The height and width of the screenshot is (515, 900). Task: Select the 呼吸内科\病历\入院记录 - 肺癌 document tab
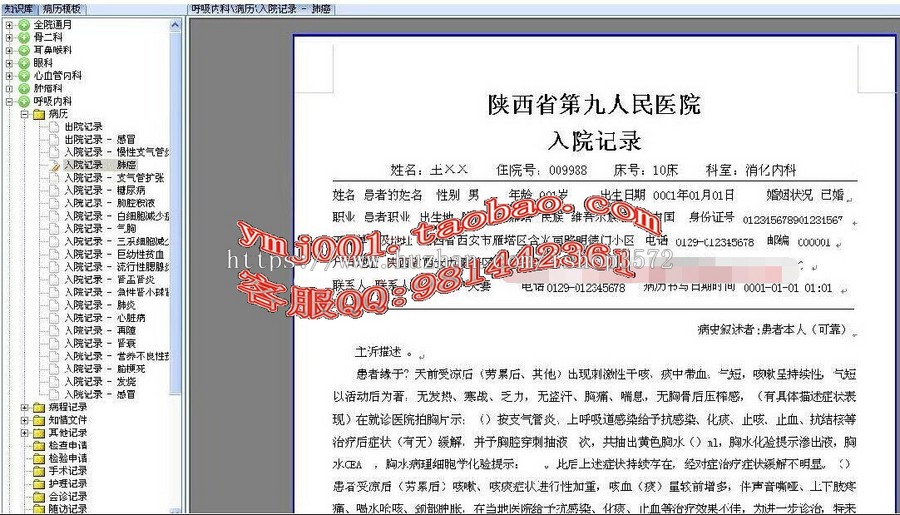261,9
